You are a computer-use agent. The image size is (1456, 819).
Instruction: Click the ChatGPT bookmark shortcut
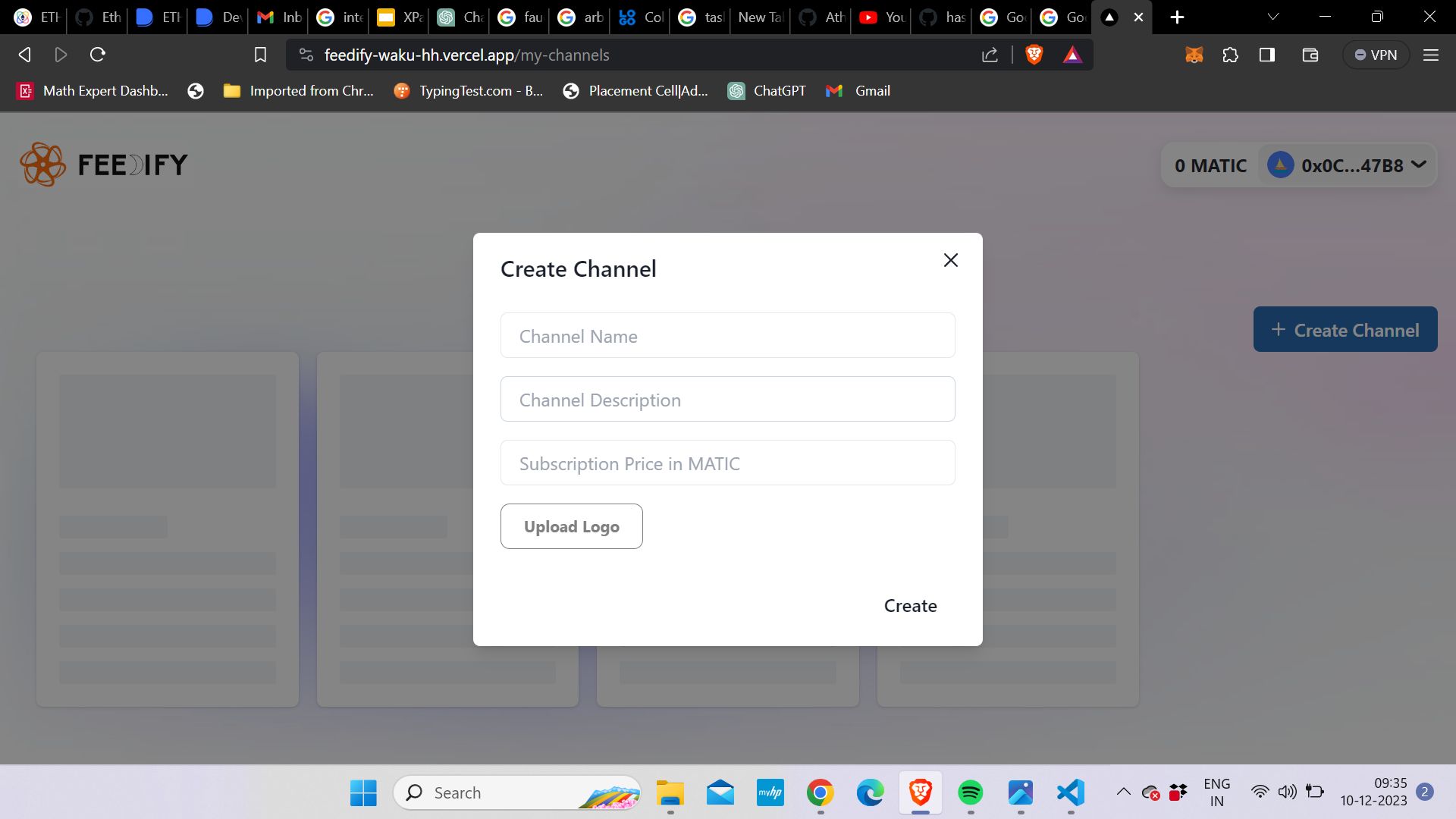[x=780, y=90]
